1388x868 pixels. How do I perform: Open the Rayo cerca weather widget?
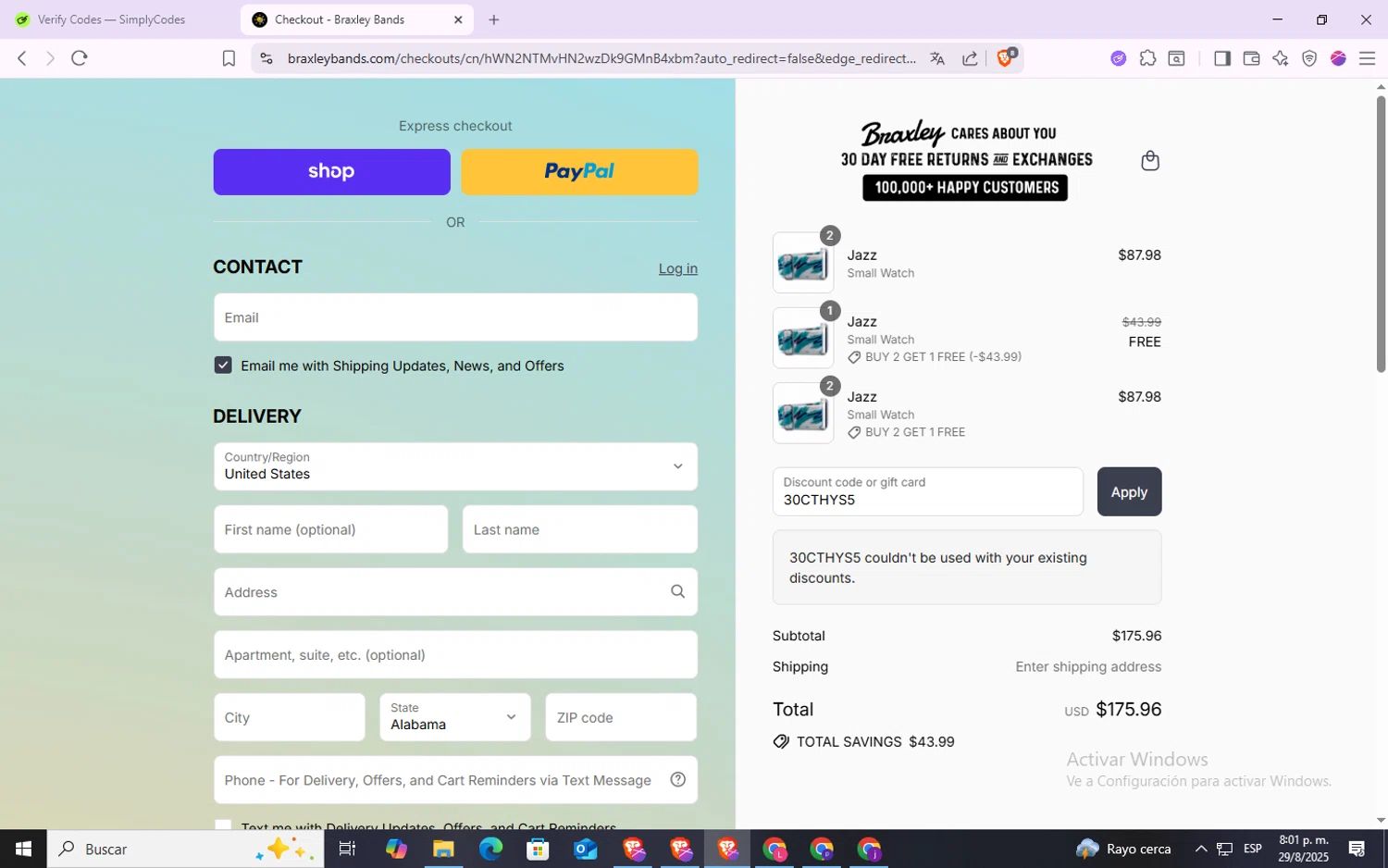(x=1123, y=849)
